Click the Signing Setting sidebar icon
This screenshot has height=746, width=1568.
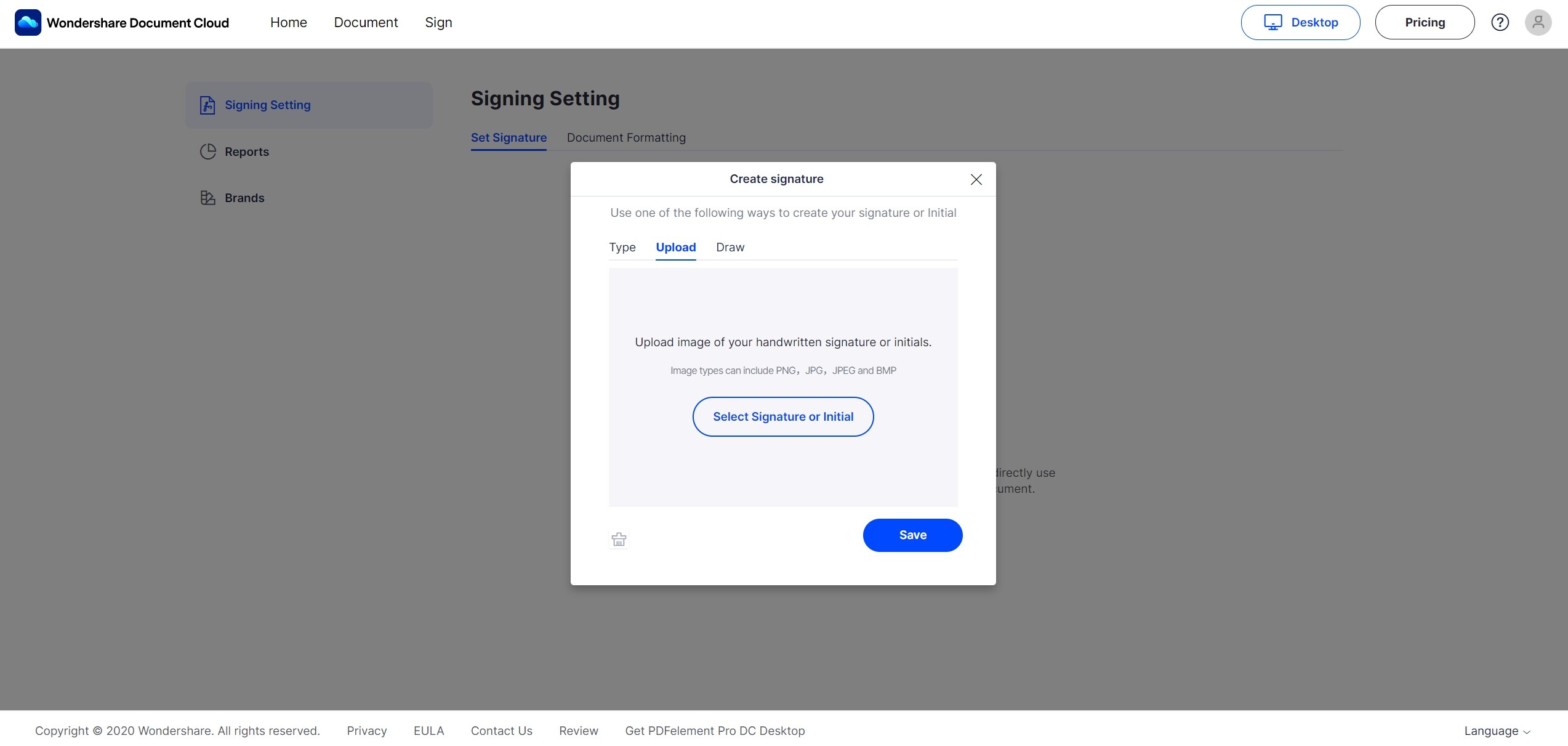pyautogui.click(x=206, y=104)
